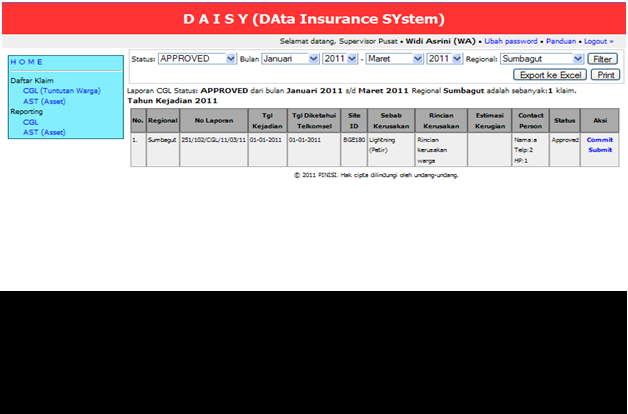Screen dimensions: 628x414
Task: Open the start year dropdown next to Januari
Action: [x=340, y=59]
